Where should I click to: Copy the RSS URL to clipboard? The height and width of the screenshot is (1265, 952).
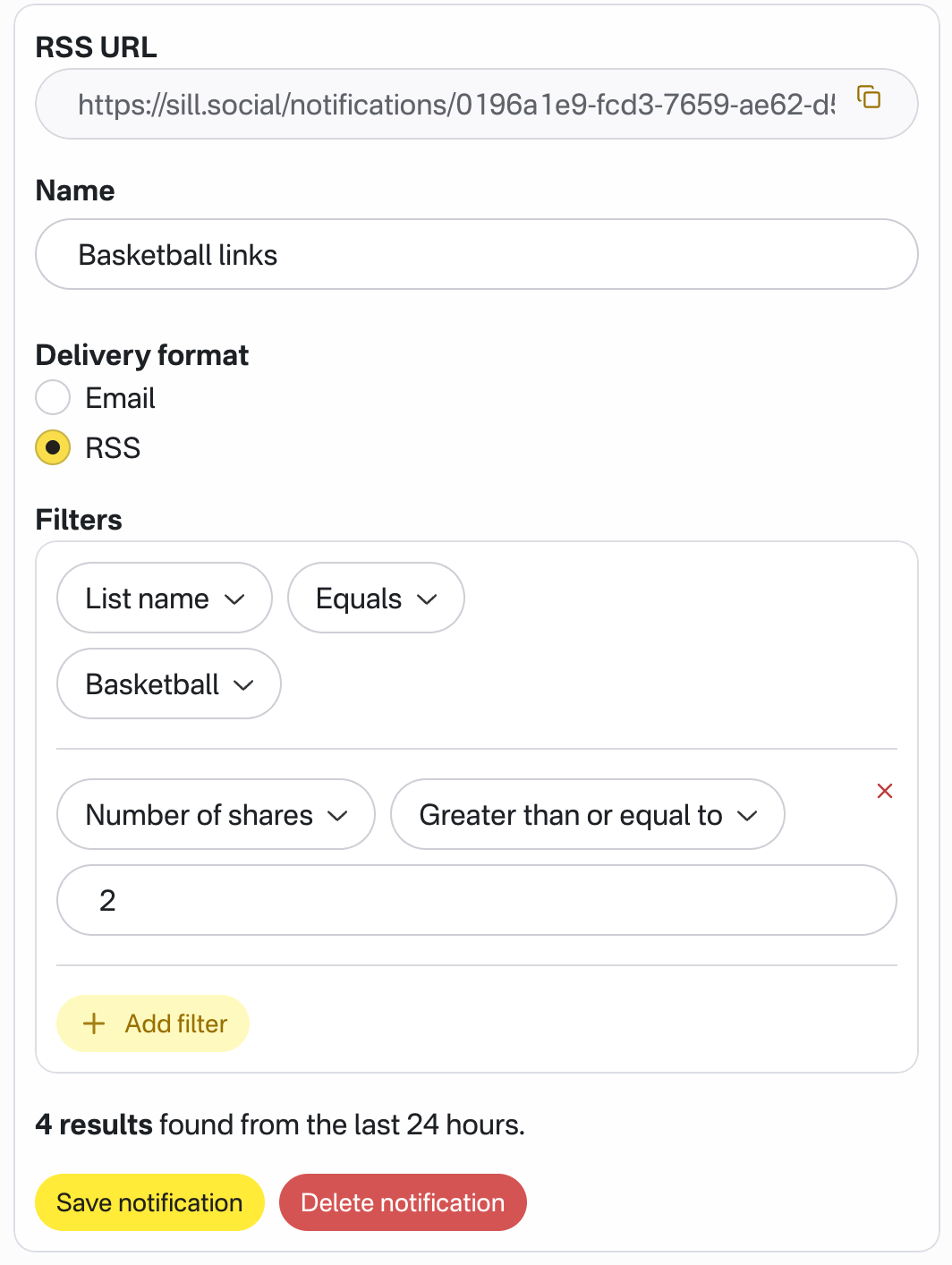click(869, 97)
